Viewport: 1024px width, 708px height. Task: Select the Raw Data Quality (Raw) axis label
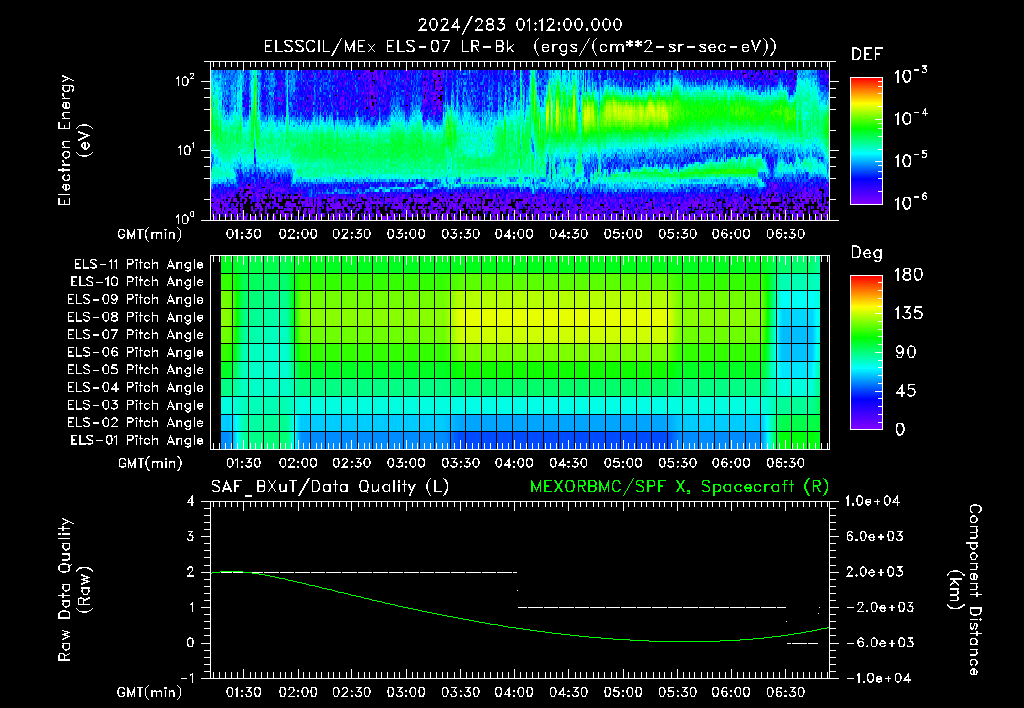pos(74,590)
